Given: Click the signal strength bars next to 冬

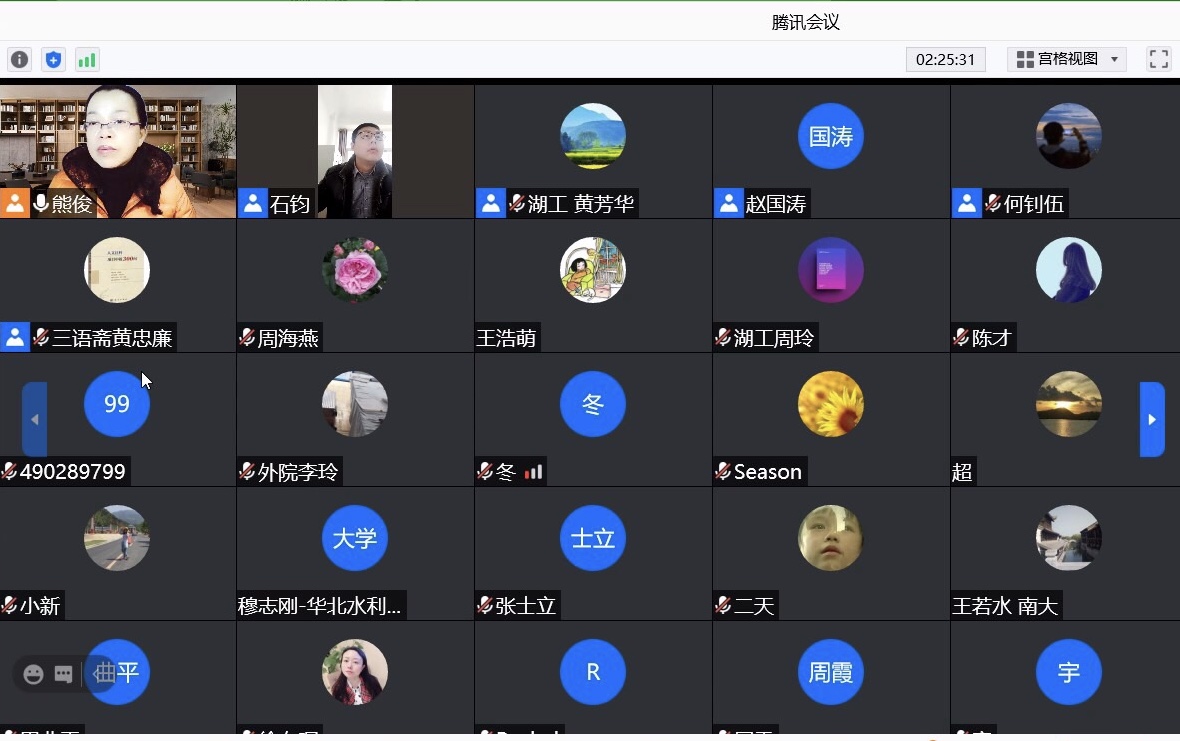Looking at the screenshot, I should [x=534, y=472].
